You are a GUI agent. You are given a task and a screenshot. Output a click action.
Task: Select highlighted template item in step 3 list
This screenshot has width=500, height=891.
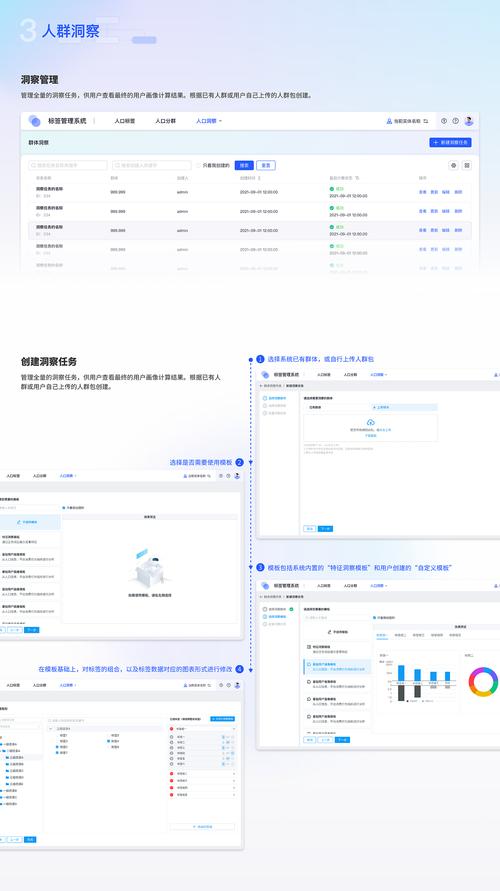point(336,667)
